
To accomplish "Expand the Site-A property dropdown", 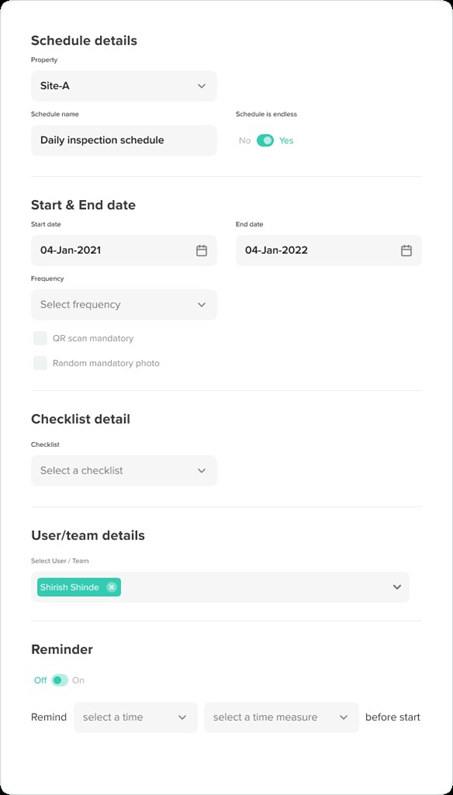I will pyautogui.click(x=124, y=86).
